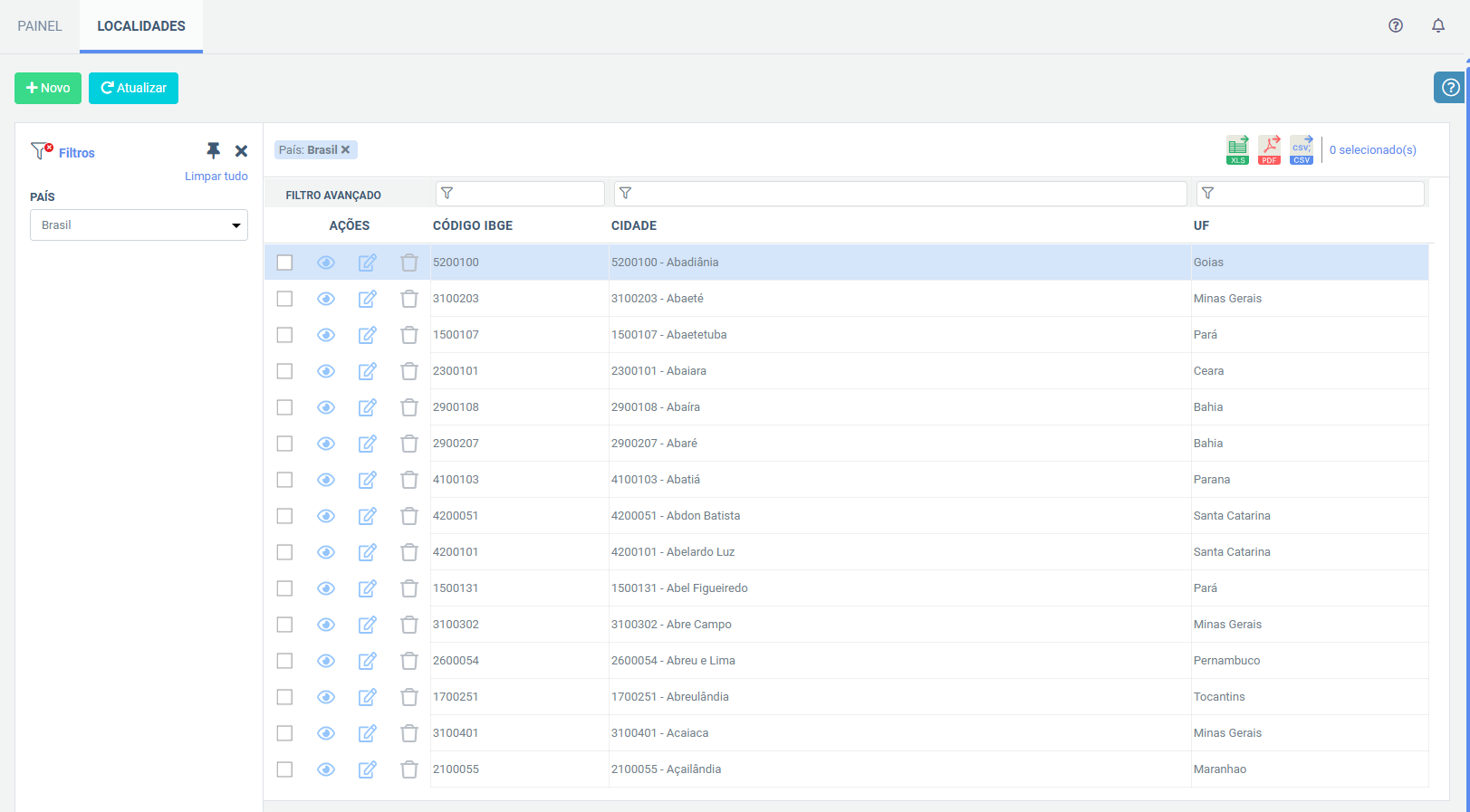Focus the Código IBGE filter field
This screenshot has width=1470, height=812.
(x=520, y=194)
